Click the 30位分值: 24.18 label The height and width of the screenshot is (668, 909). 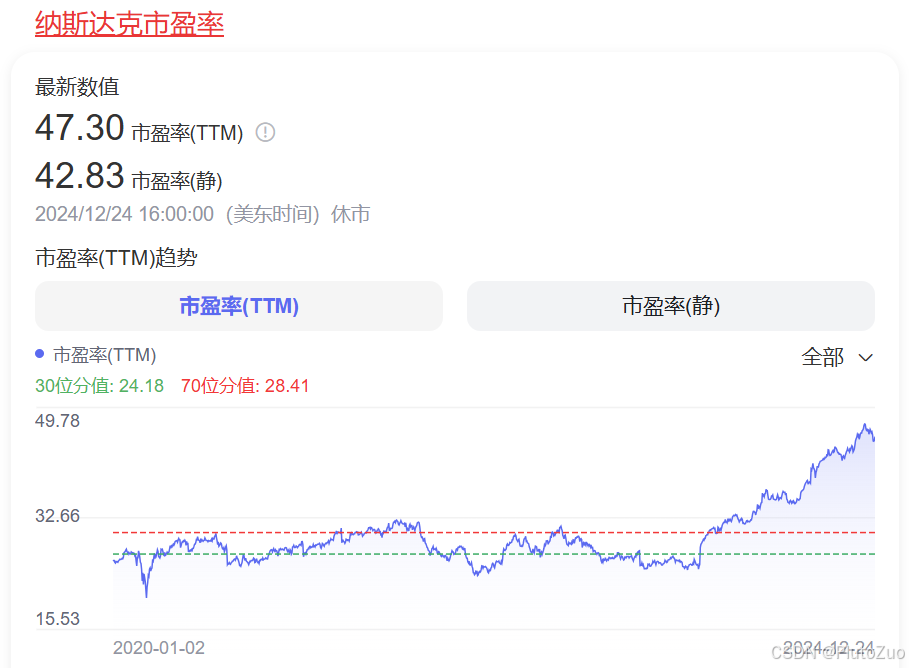99,386
